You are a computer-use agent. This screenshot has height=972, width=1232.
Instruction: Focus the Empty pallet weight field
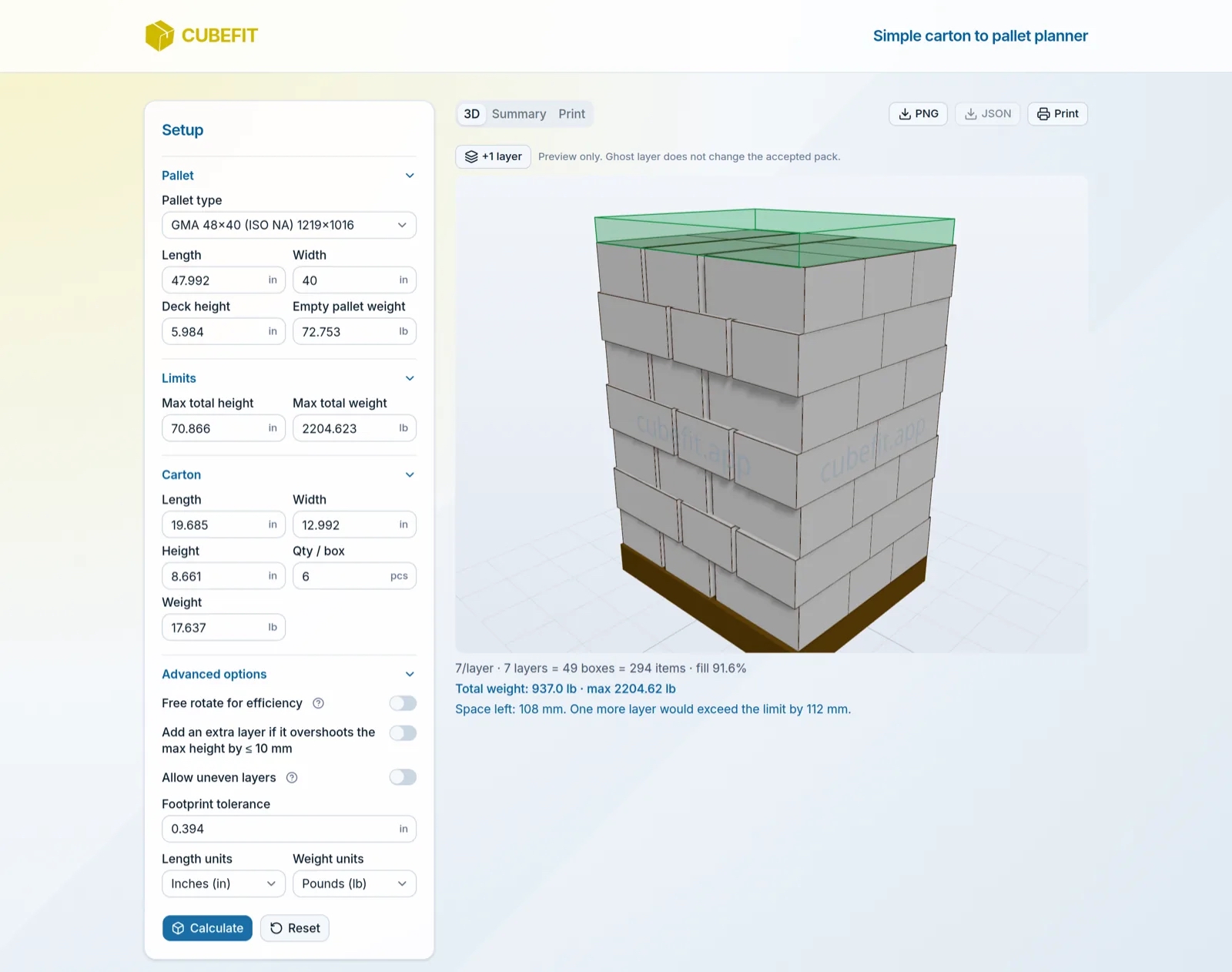(354, 332)
